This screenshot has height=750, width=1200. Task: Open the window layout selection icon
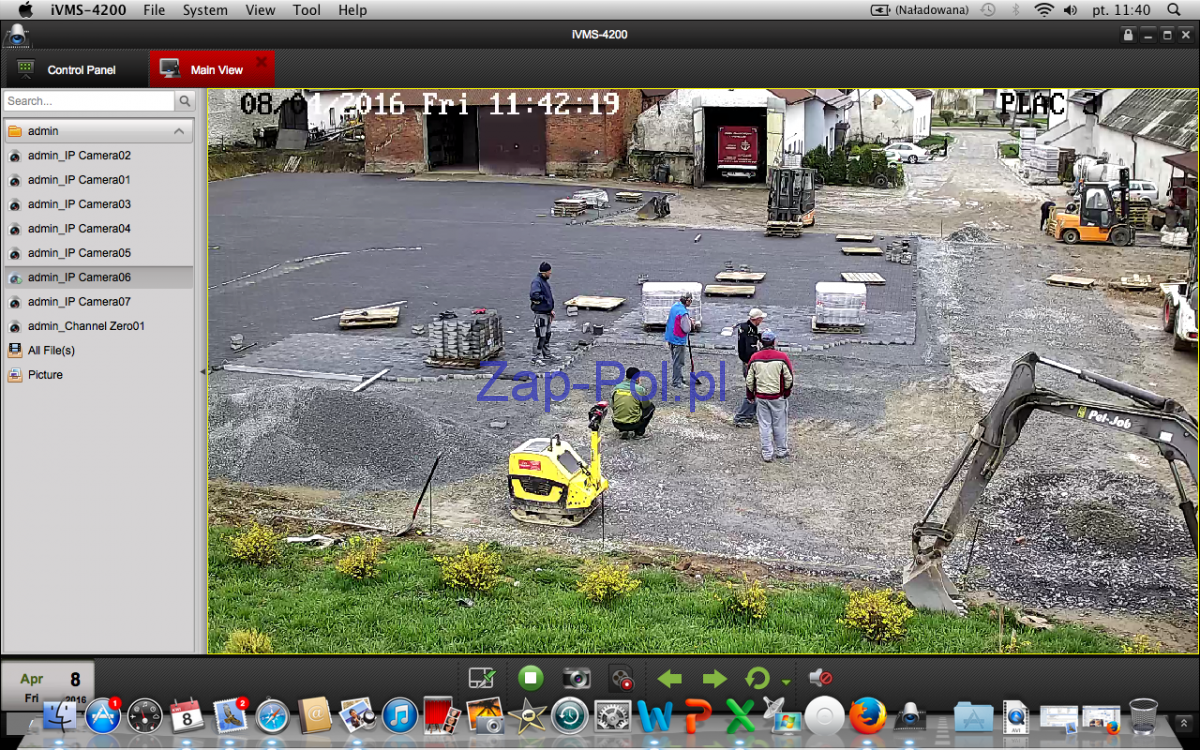click(x=482, y=679)
